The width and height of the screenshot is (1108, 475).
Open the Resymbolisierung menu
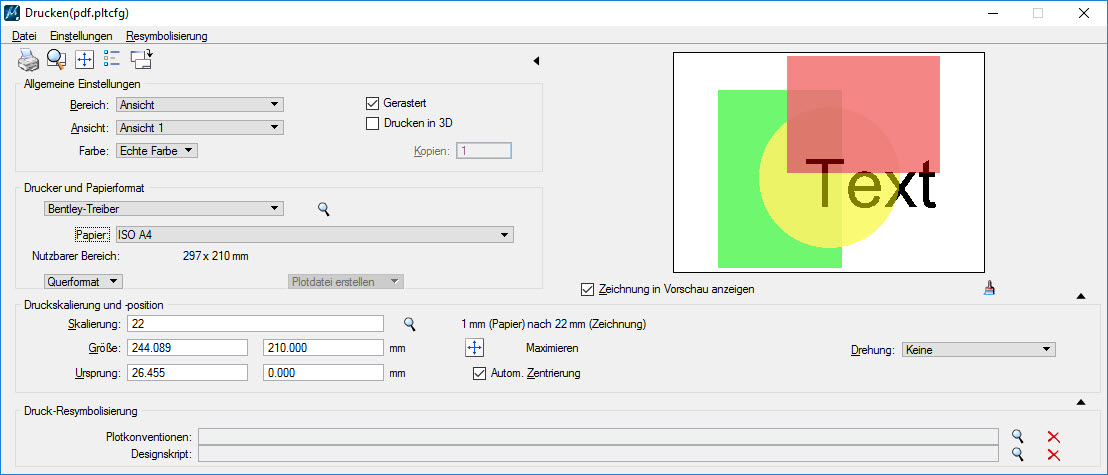tap(167, 36)
